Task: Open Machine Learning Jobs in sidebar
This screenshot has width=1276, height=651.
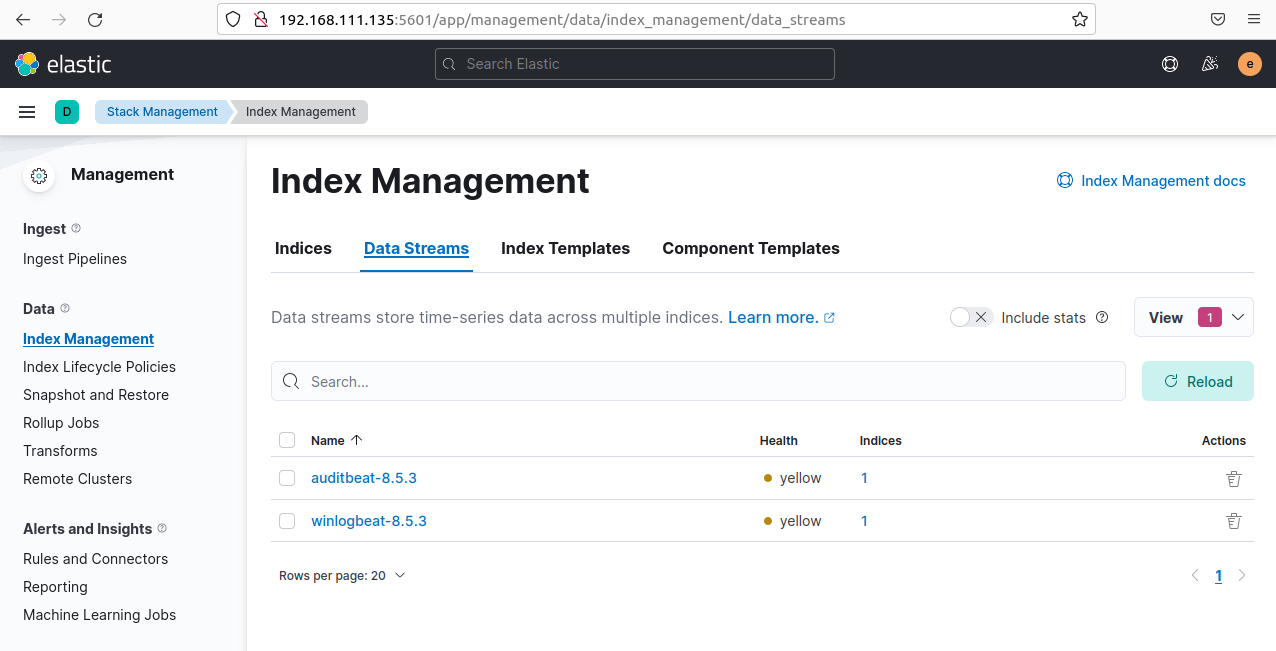Action: 99,615
